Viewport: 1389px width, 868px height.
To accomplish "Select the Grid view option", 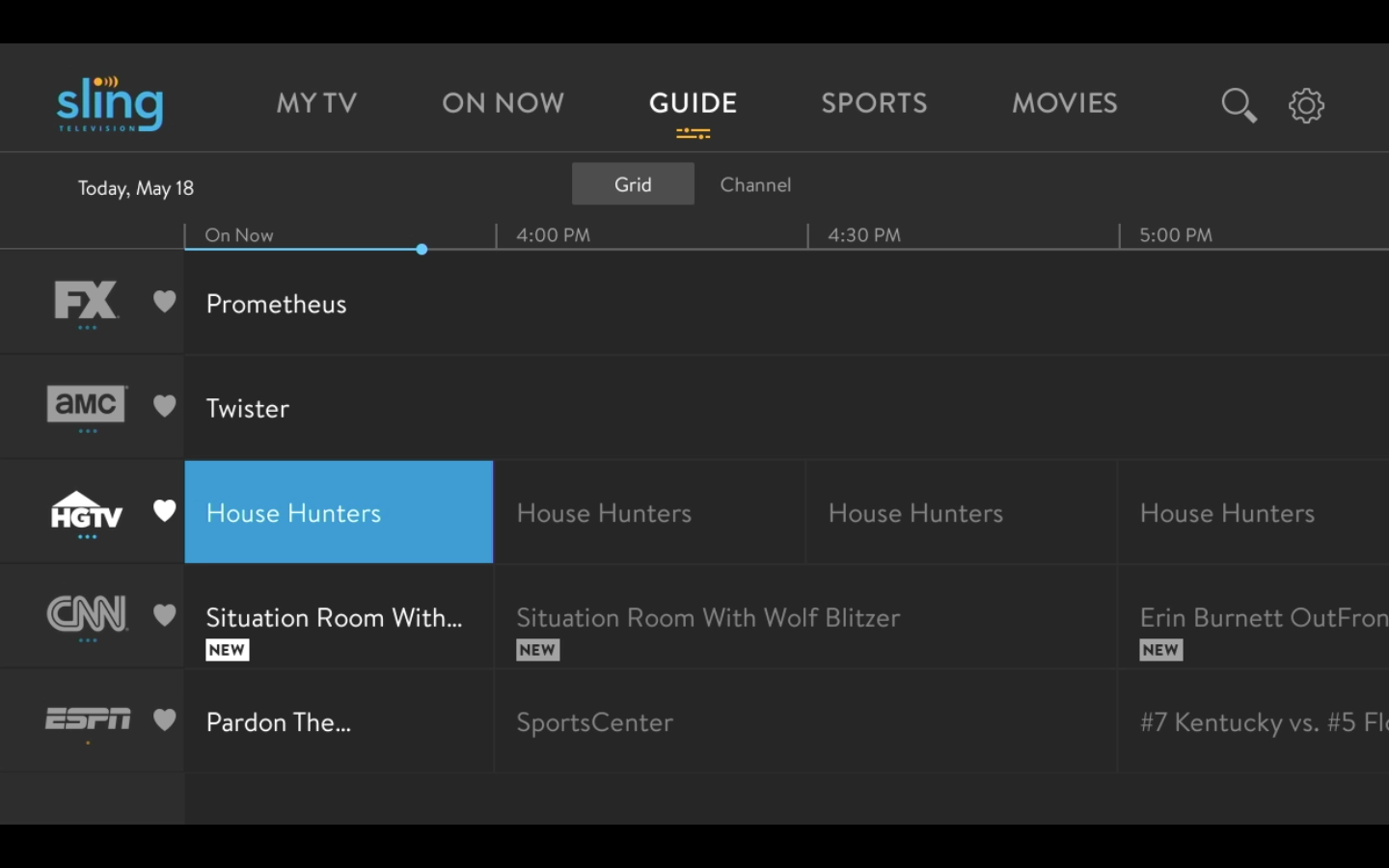I will pos(633,183).
